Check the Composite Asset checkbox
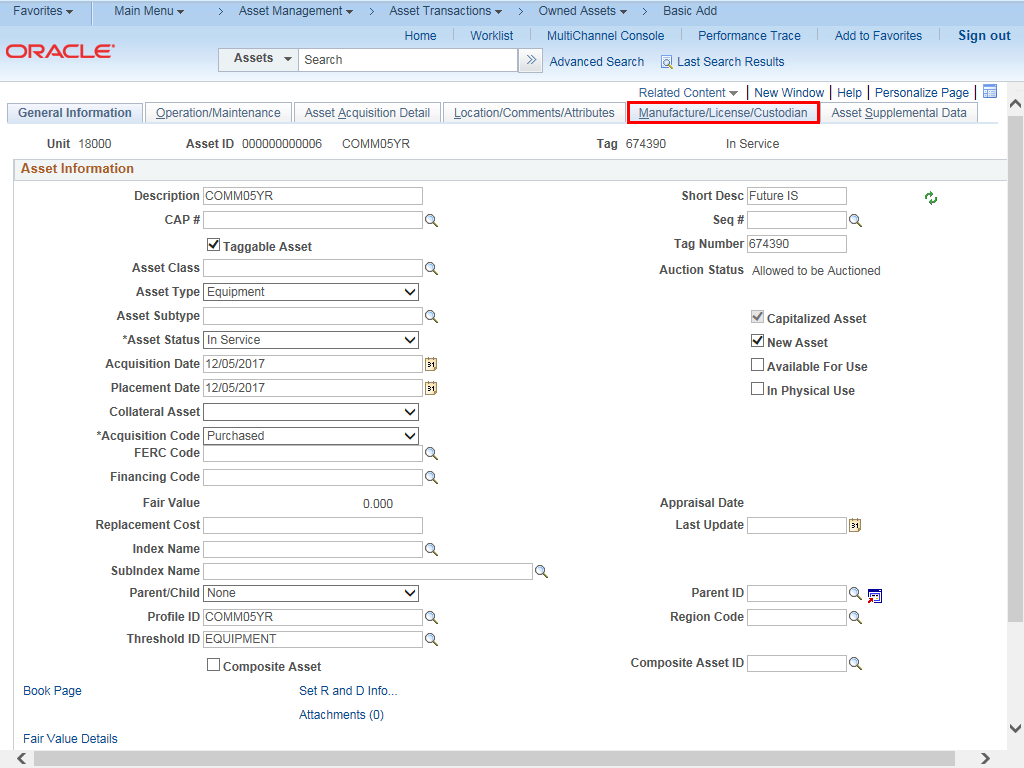The height and width of the screenshot is (768, 1024). [213, 665]
